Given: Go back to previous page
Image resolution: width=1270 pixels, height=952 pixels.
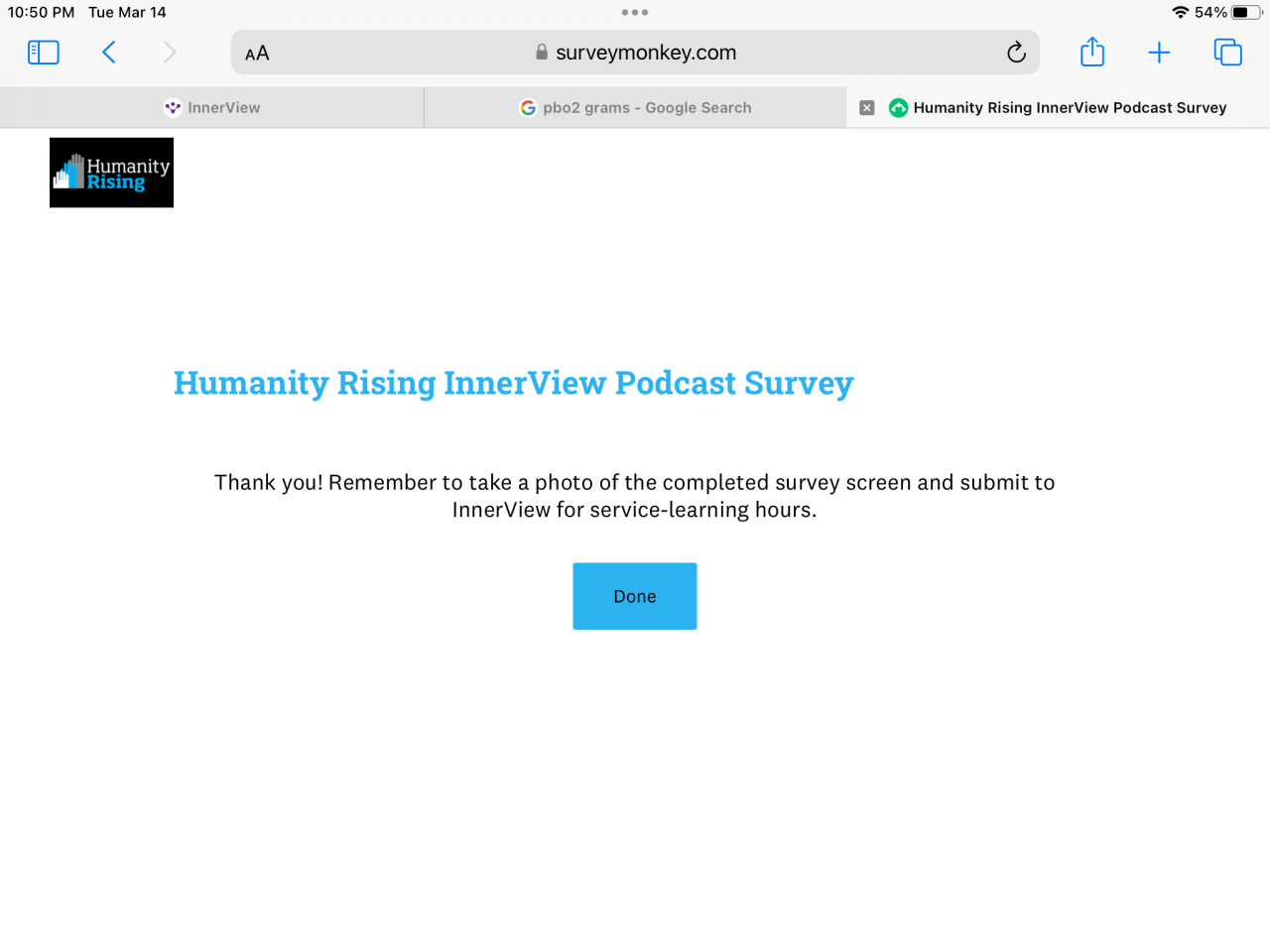Looking at the screenshot, I should point(109,53).
